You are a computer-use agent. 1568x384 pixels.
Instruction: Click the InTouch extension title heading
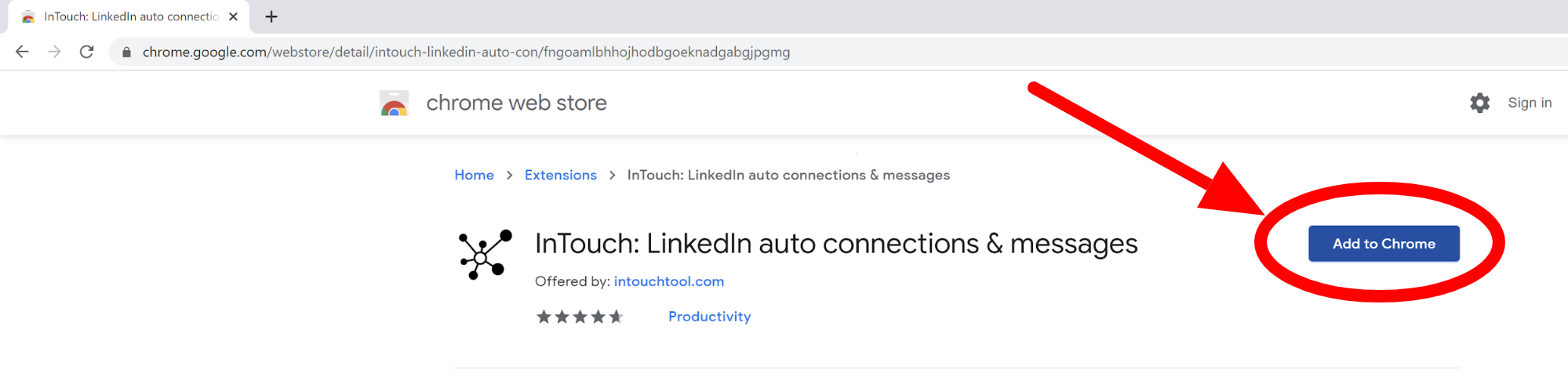coord(836,245)
